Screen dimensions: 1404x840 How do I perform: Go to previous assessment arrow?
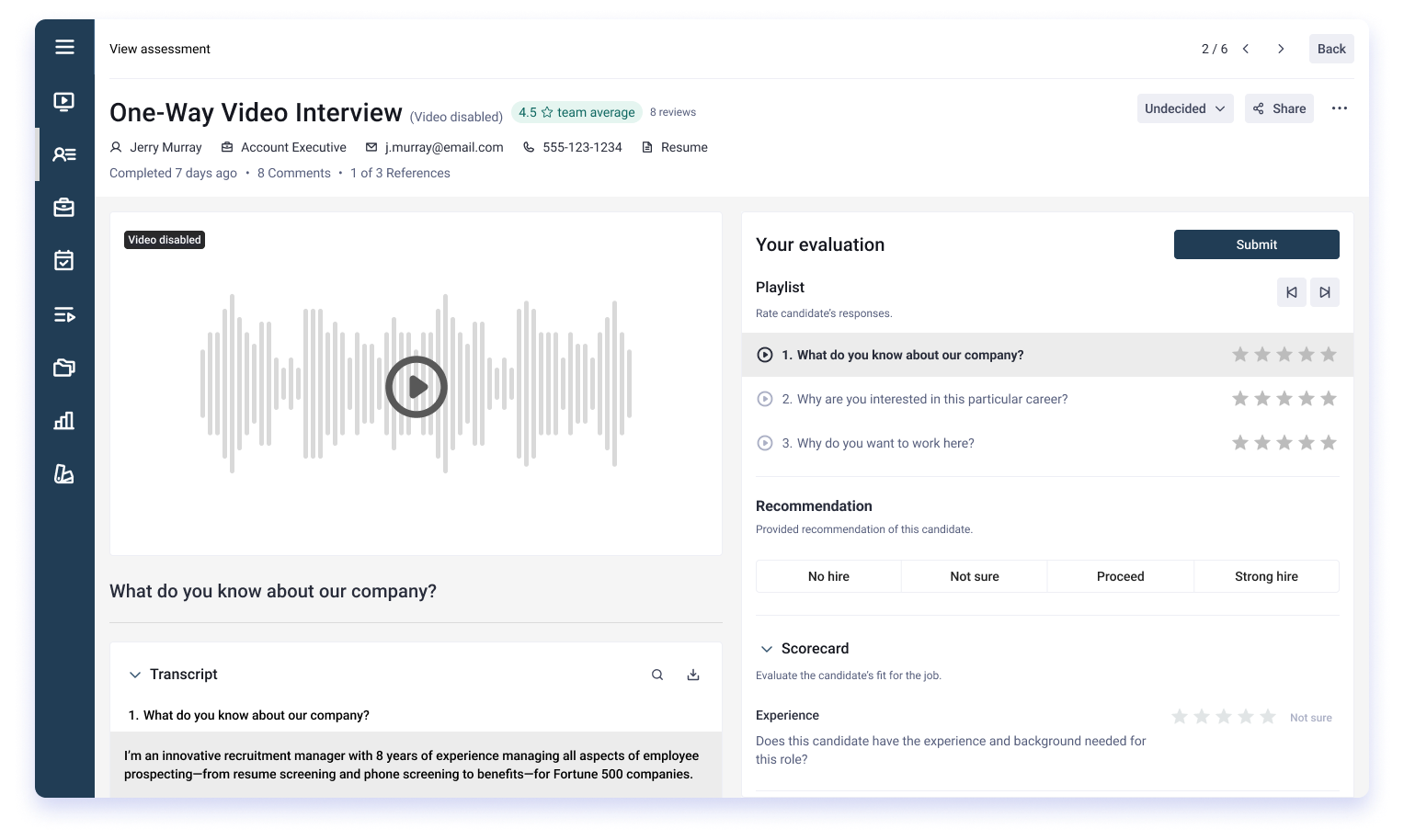1246,49
